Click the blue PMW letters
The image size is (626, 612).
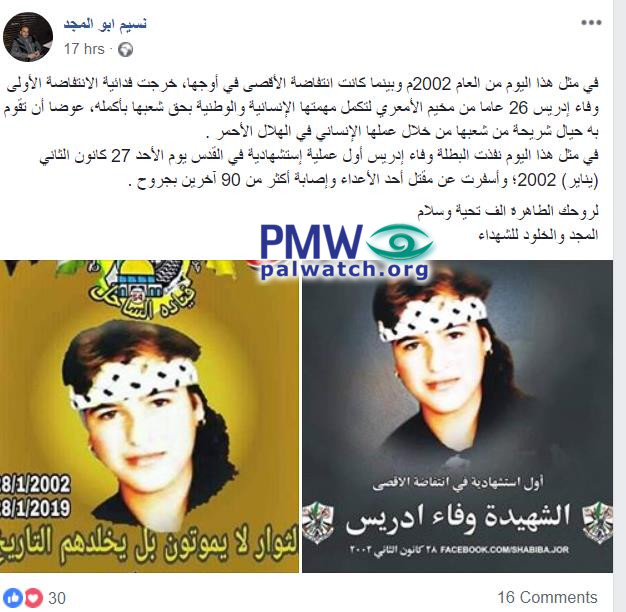coord(311,242)
